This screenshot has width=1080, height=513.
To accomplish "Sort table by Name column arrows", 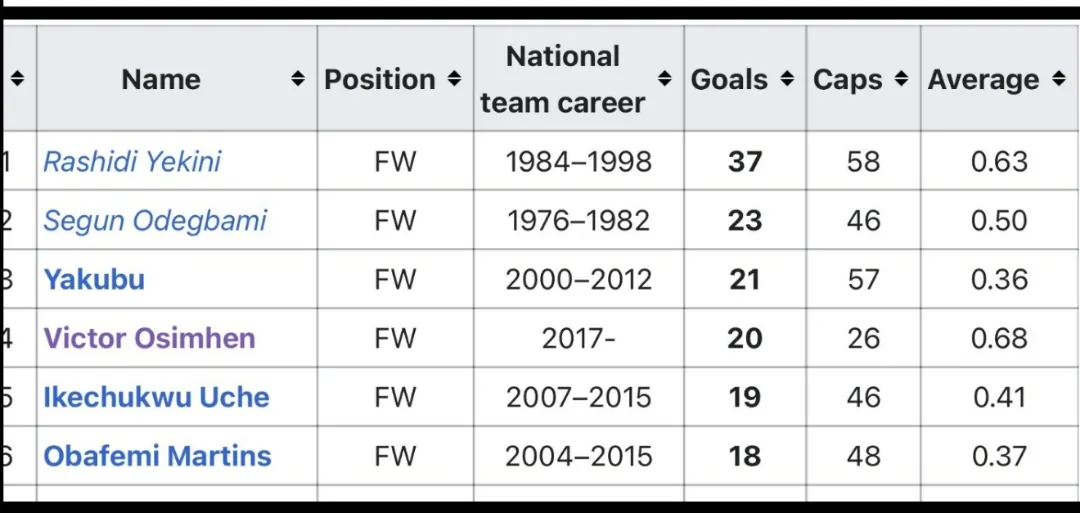I will pos(297,79).
